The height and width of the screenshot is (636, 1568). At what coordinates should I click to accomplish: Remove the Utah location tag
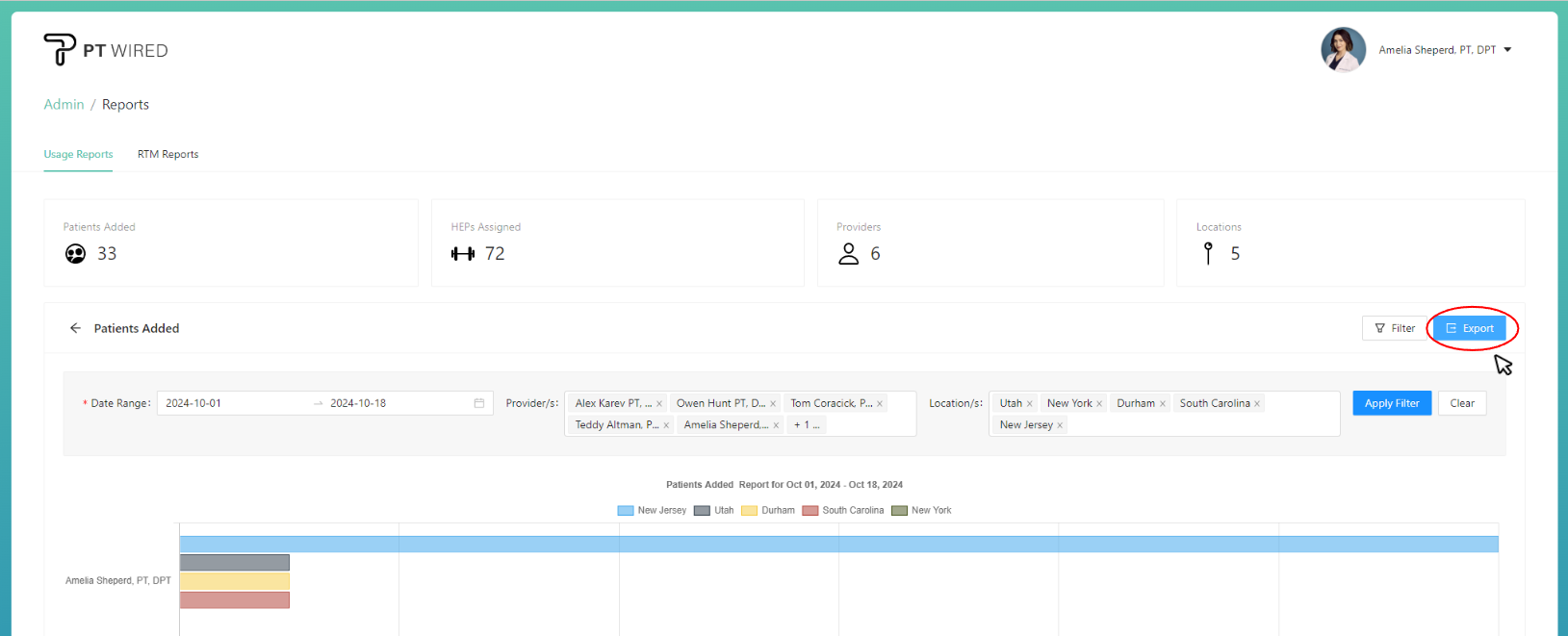point(1030,404)
